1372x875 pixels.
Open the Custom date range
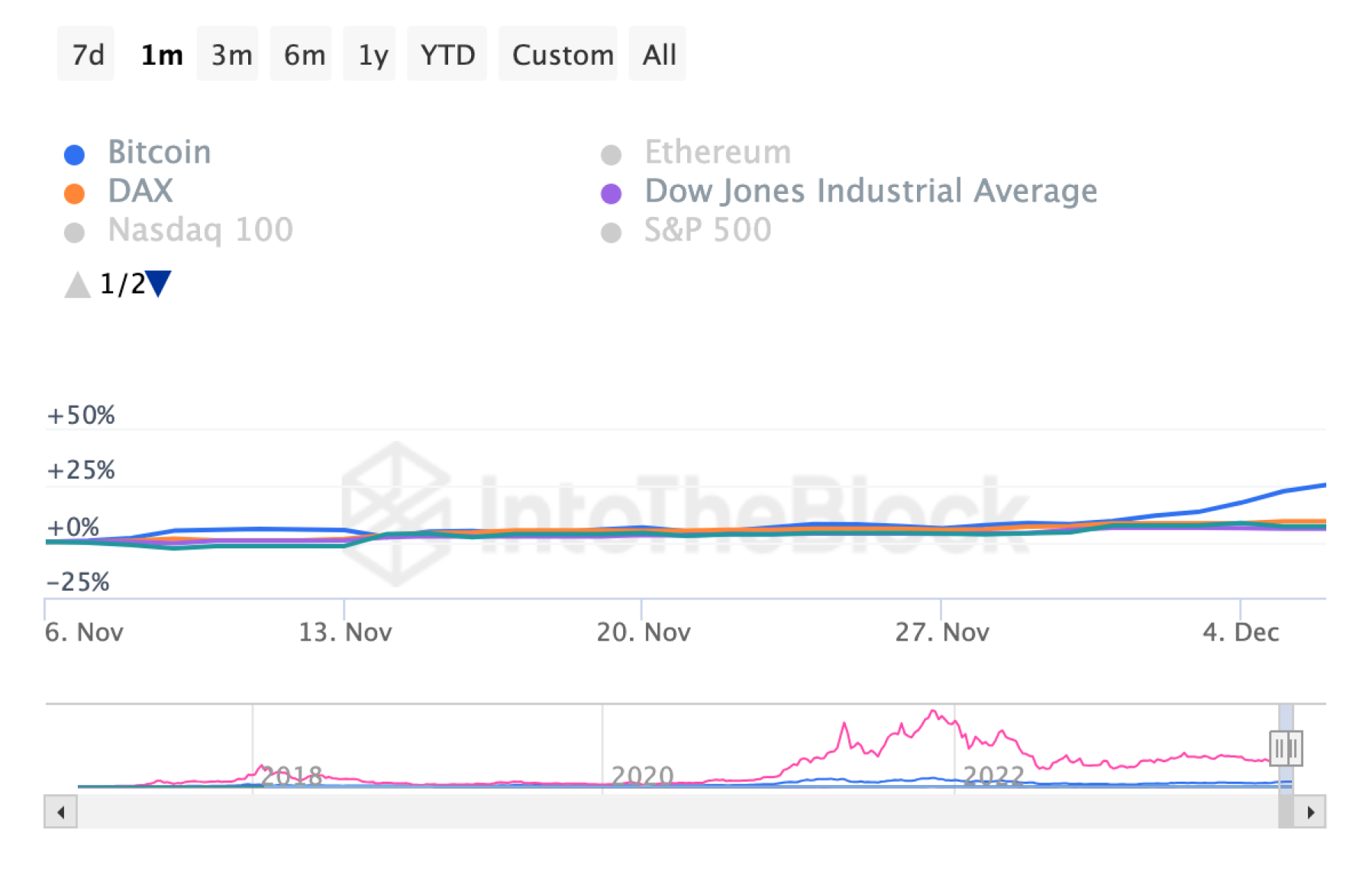pos(559,54)
